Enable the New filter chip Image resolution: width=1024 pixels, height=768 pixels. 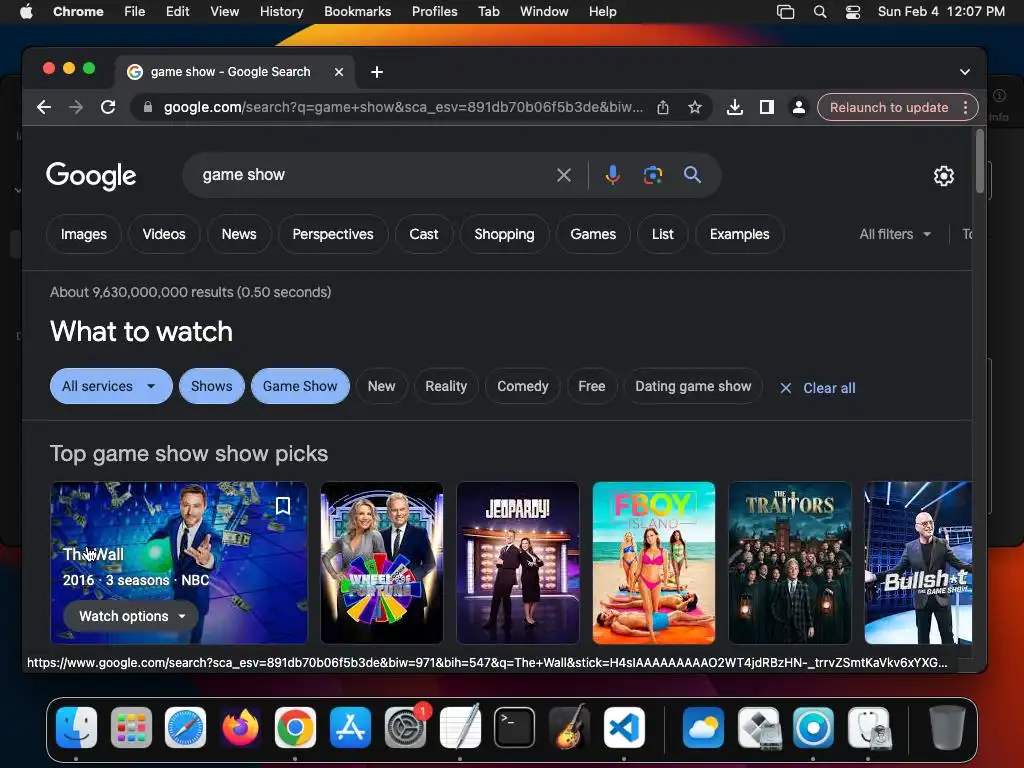(x=381, y=386)
